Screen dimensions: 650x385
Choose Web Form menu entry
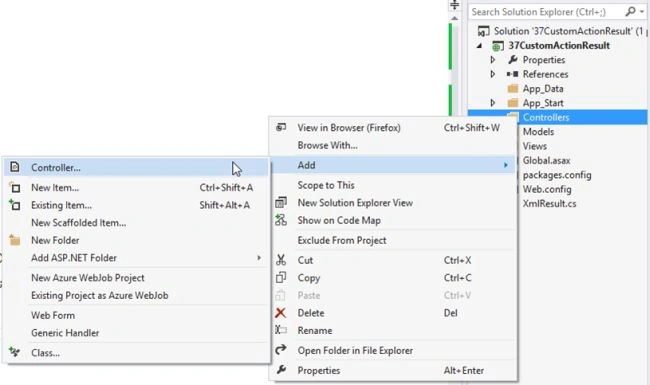coord(136,315)
